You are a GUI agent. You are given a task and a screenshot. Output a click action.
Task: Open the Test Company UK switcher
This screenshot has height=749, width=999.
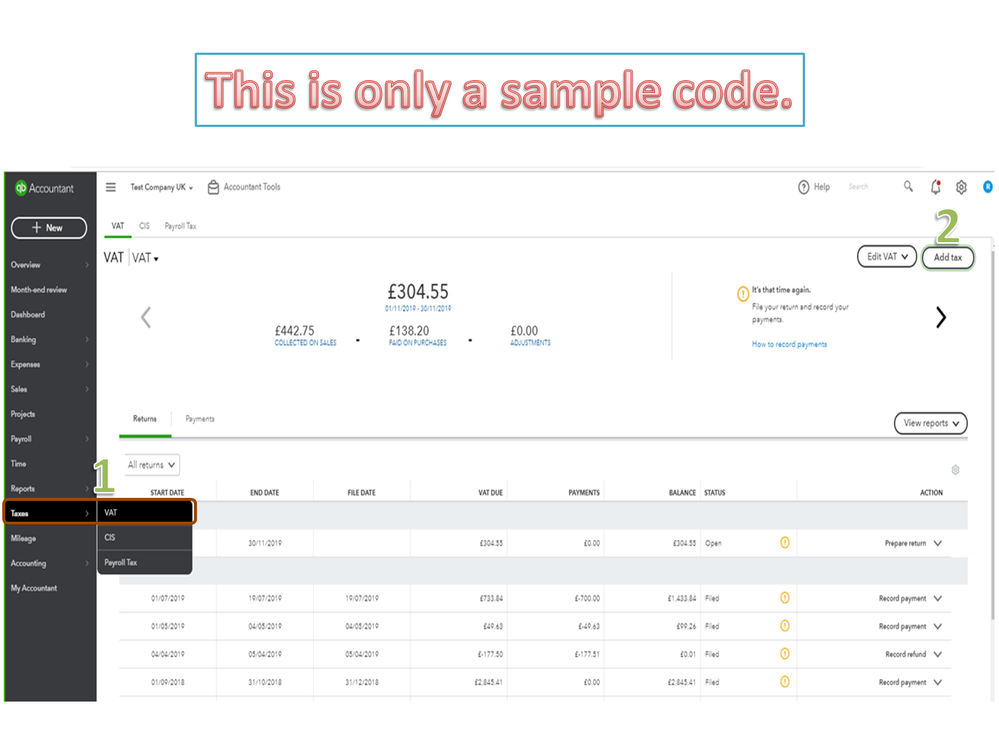pos(162,187)
